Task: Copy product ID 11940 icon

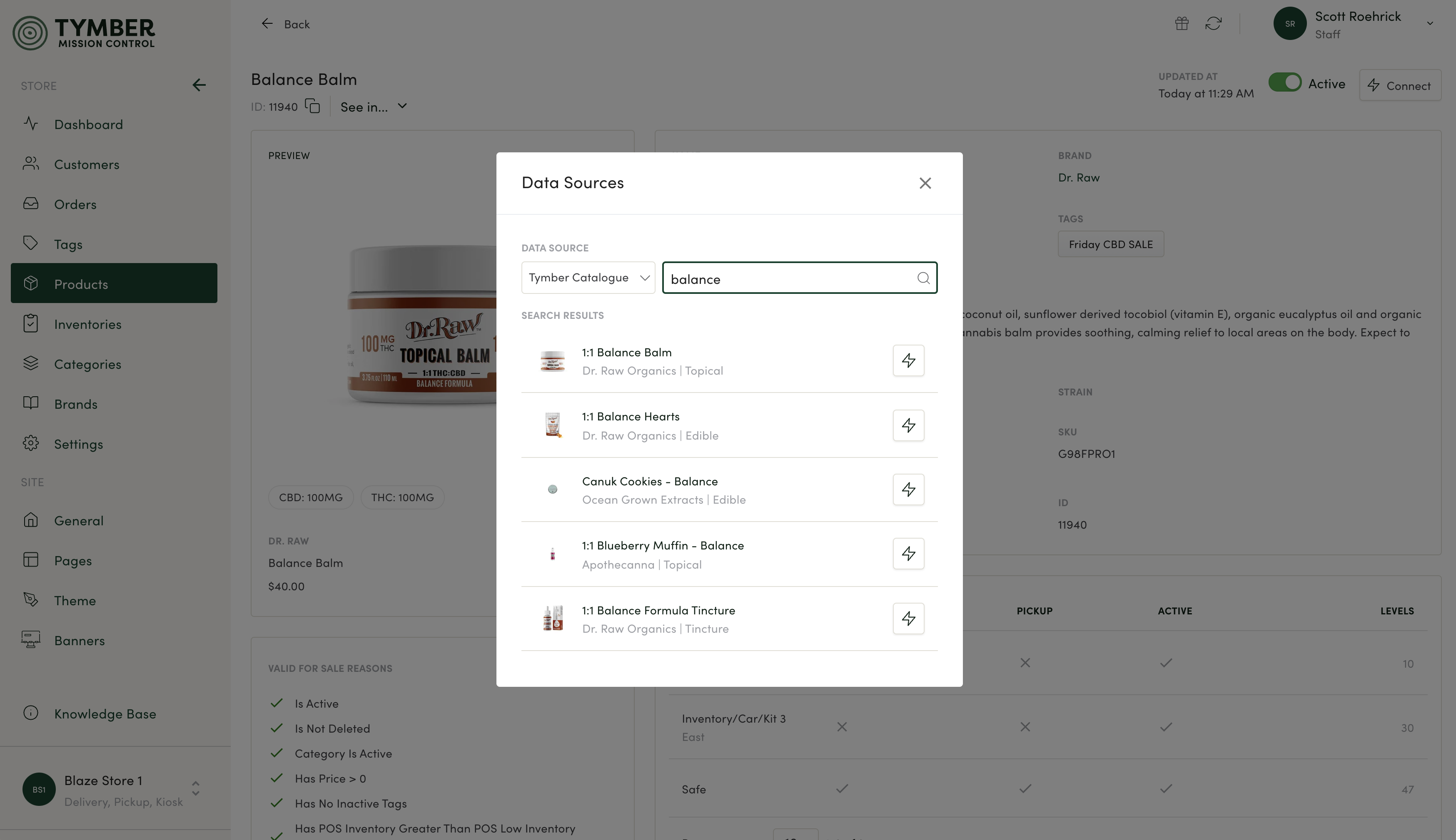Action: coord(312,106)
